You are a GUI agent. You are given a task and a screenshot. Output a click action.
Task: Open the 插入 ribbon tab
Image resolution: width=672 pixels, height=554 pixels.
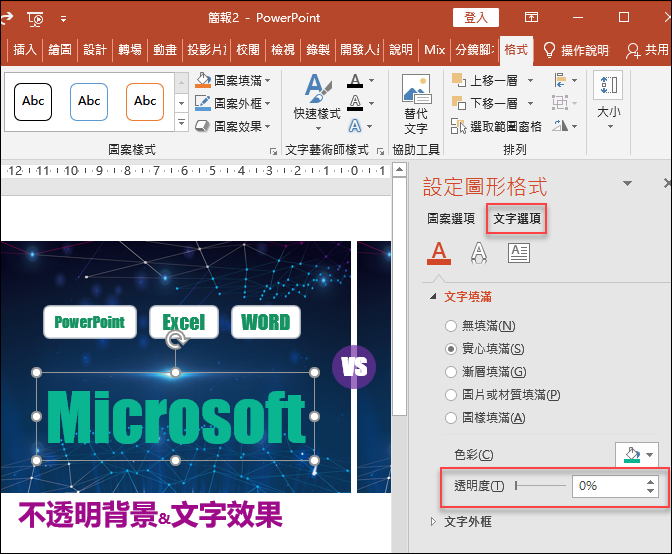(x=24, y=50)
